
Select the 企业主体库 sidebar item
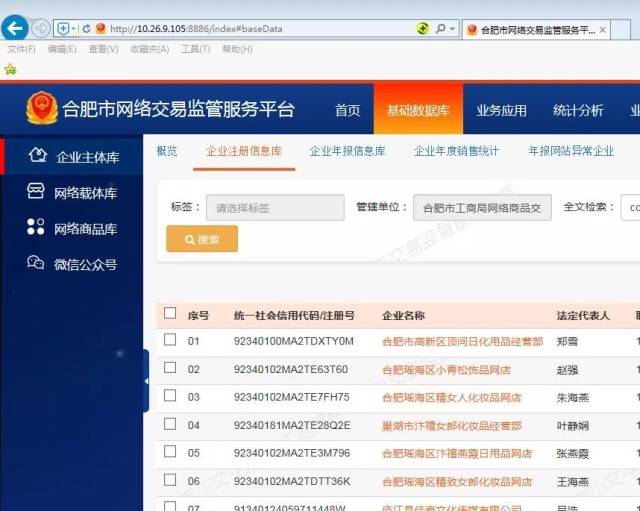click(x=72, y=157)
